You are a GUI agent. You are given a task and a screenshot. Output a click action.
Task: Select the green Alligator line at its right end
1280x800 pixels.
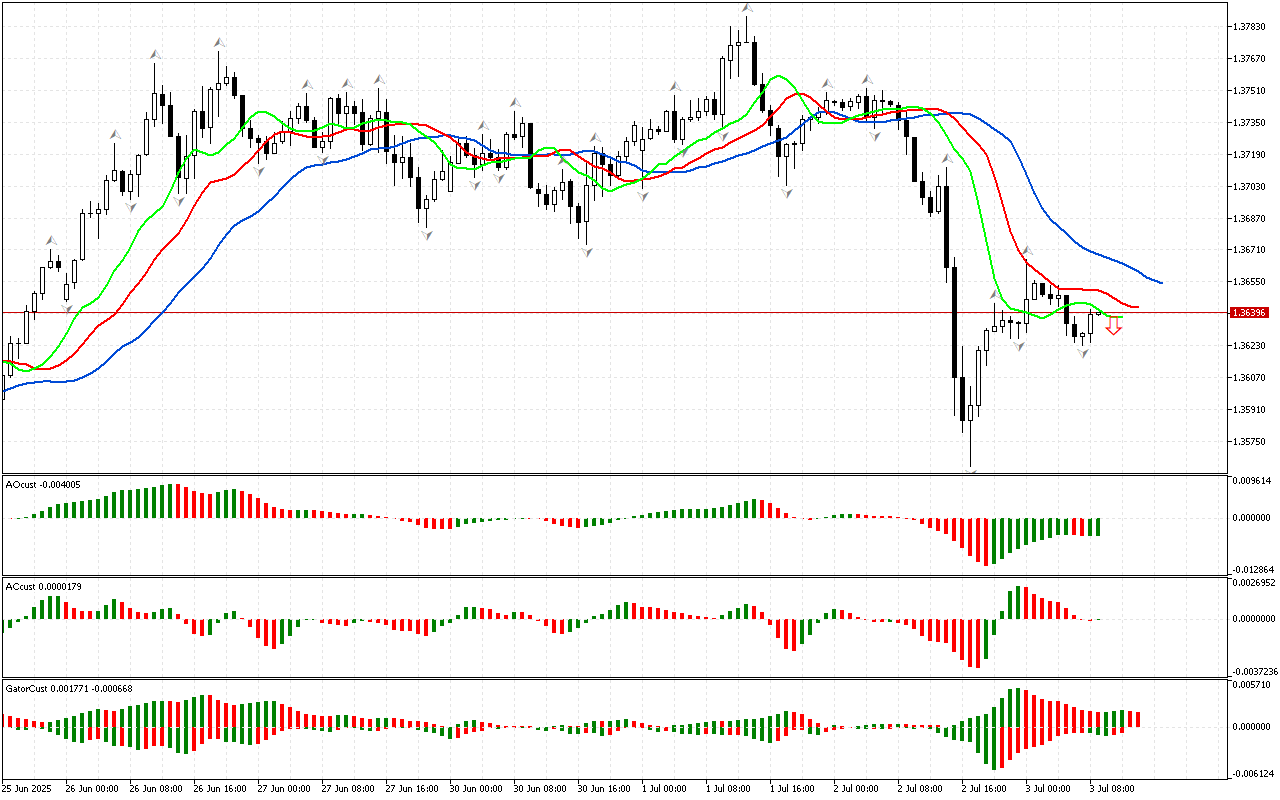tap(1120, 316)
